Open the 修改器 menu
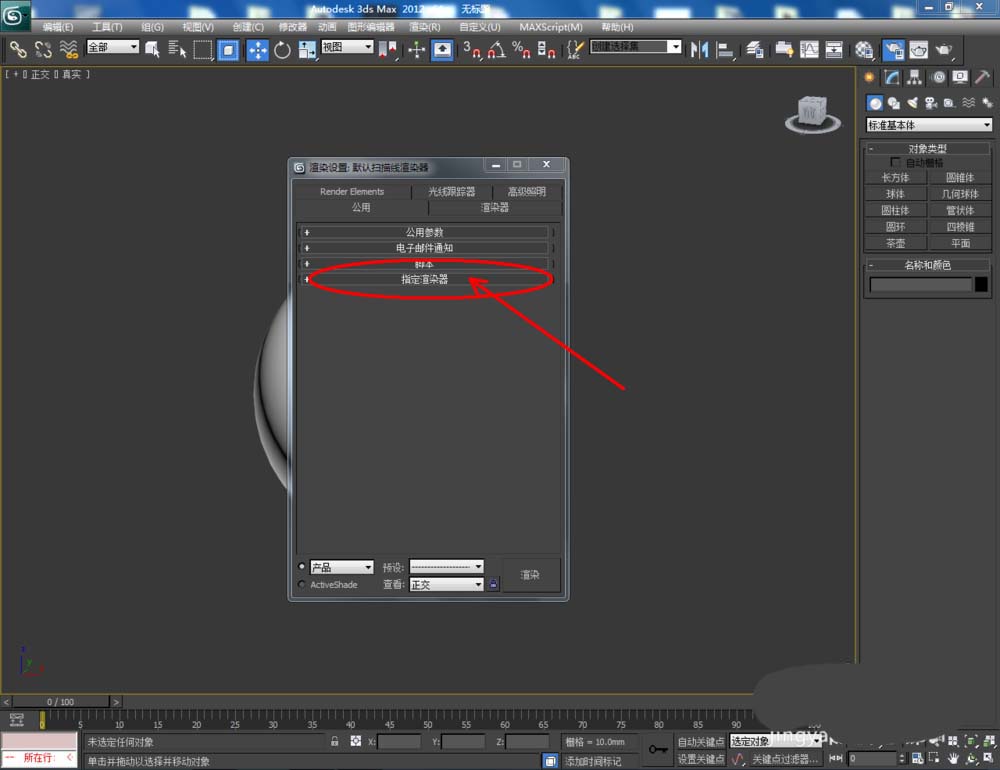The height and width of the screenshot is (770, 1000). pos(292,27)
